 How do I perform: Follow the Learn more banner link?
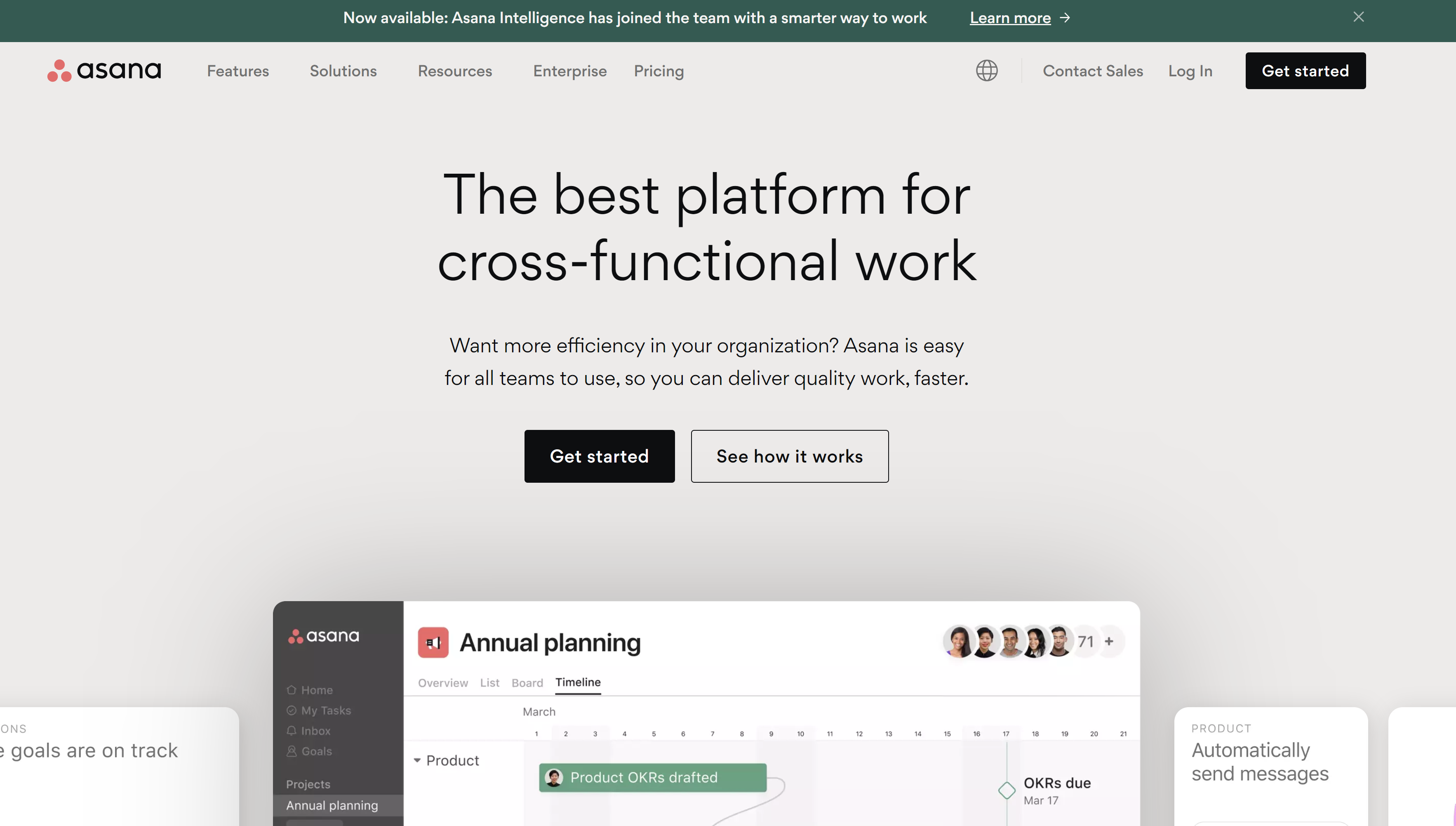tap(1010, 18)
